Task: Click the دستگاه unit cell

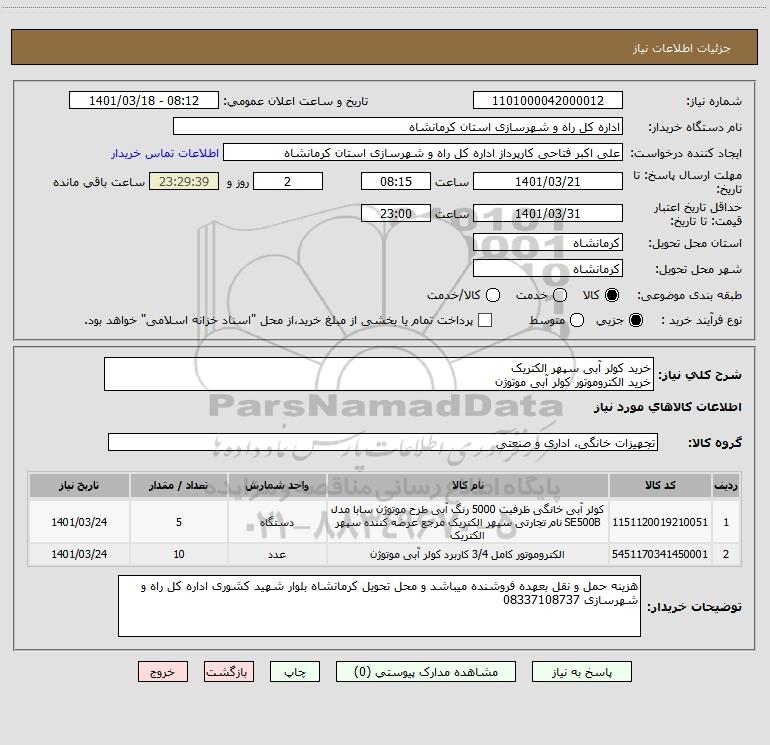Action: coord(277,522)
